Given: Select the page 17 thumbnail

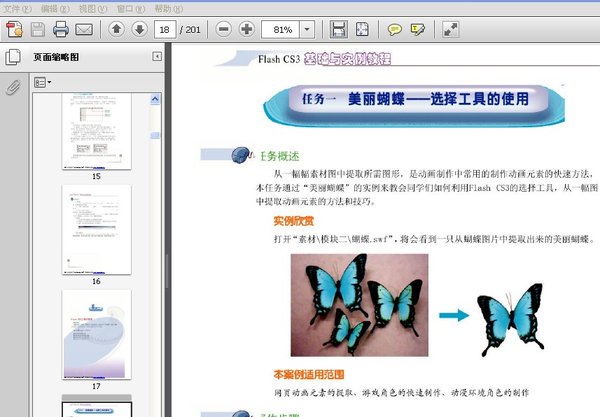Looking at the screenshot, I should pyautogui.click(x=96, y=334).
